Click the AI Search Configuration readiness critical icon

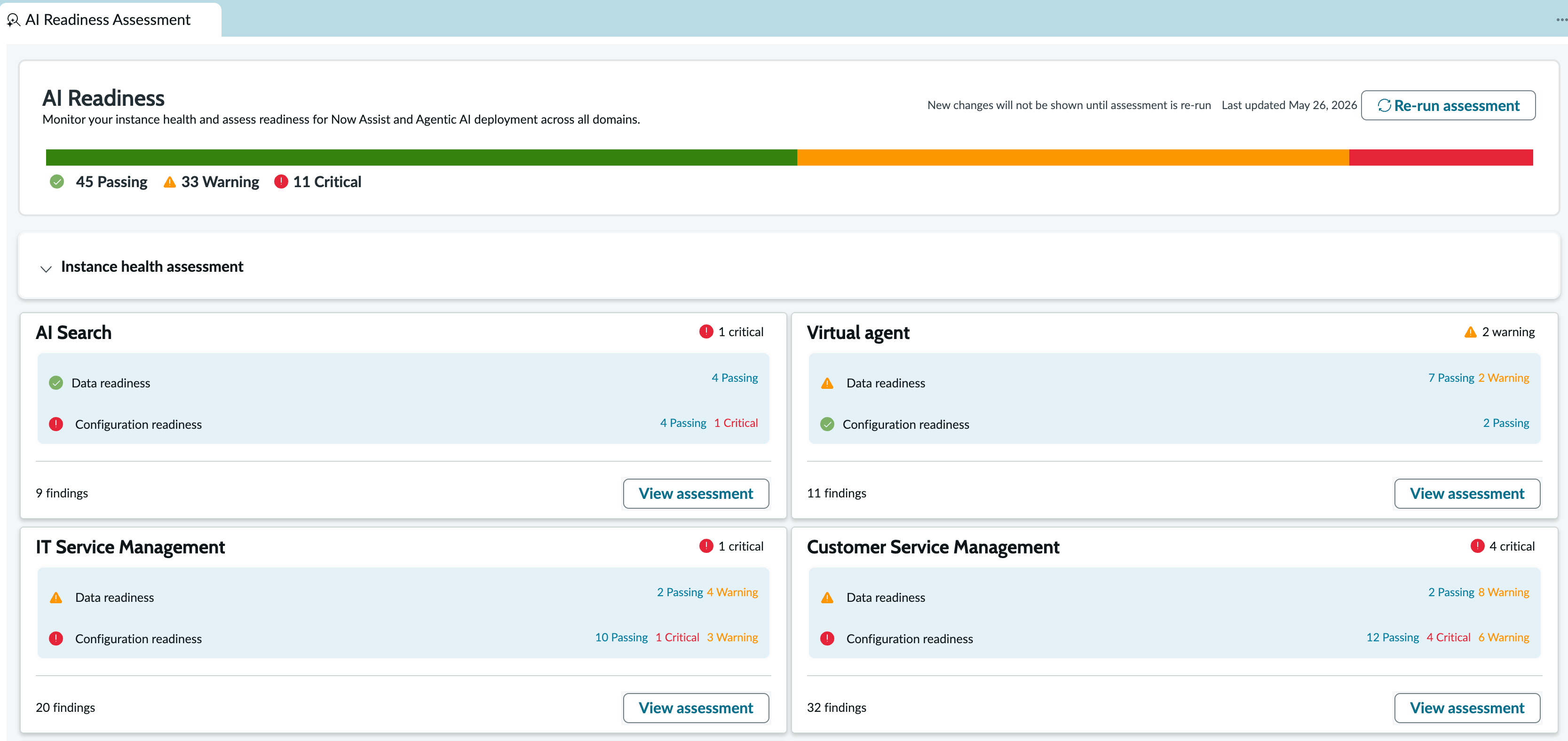(56, 424)
